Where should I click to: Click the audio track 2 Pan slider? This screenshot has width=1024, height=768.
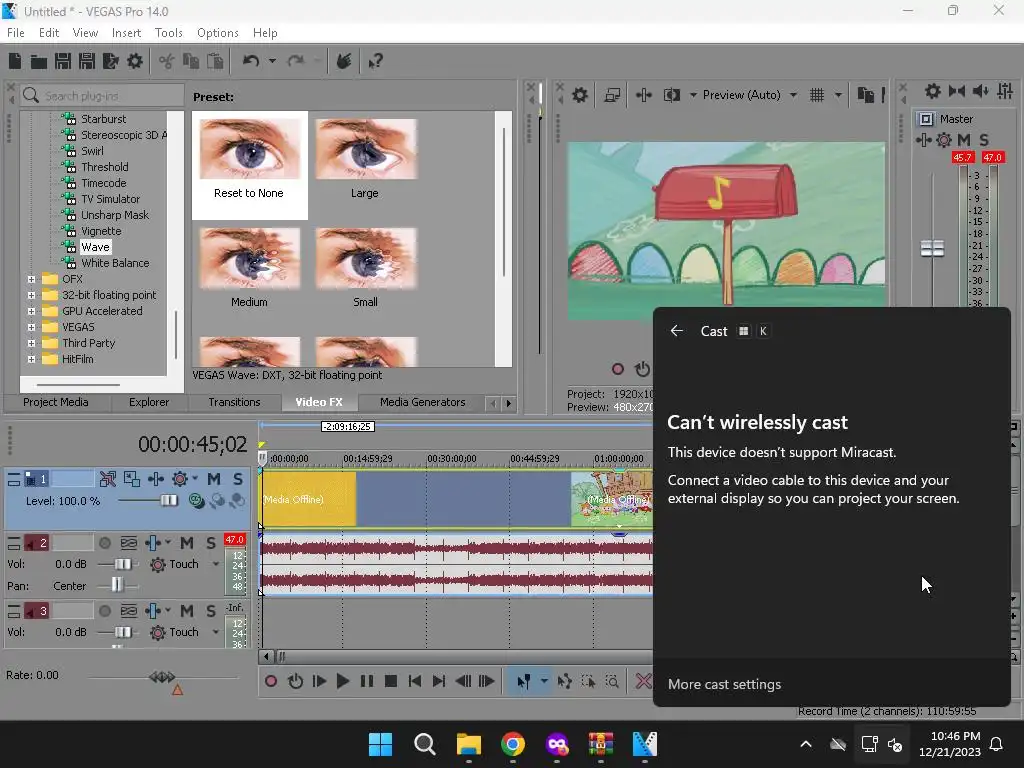tap(118, 585)
